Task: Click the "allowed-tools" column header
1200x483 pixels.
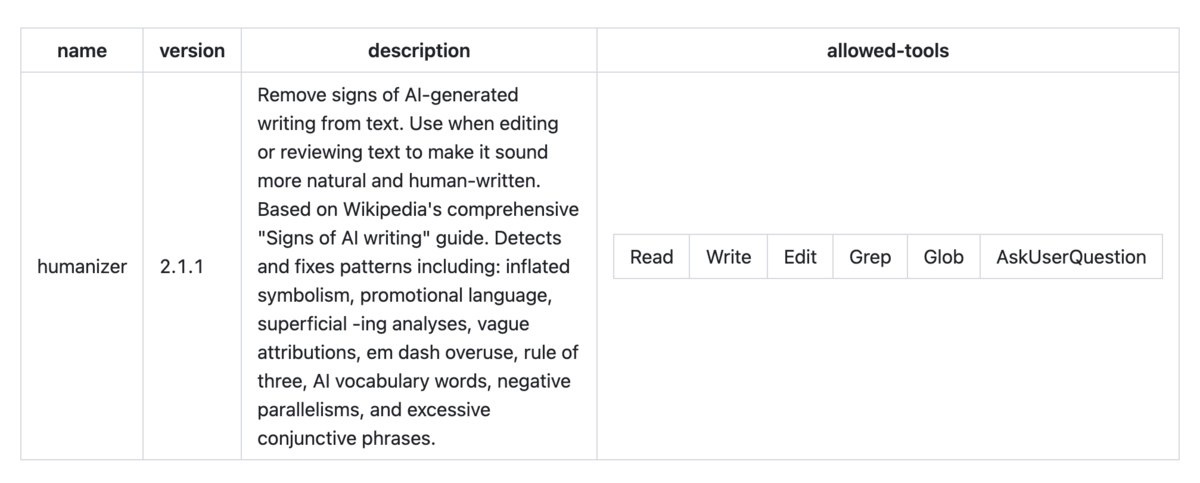Action: (x=888, y=50)
